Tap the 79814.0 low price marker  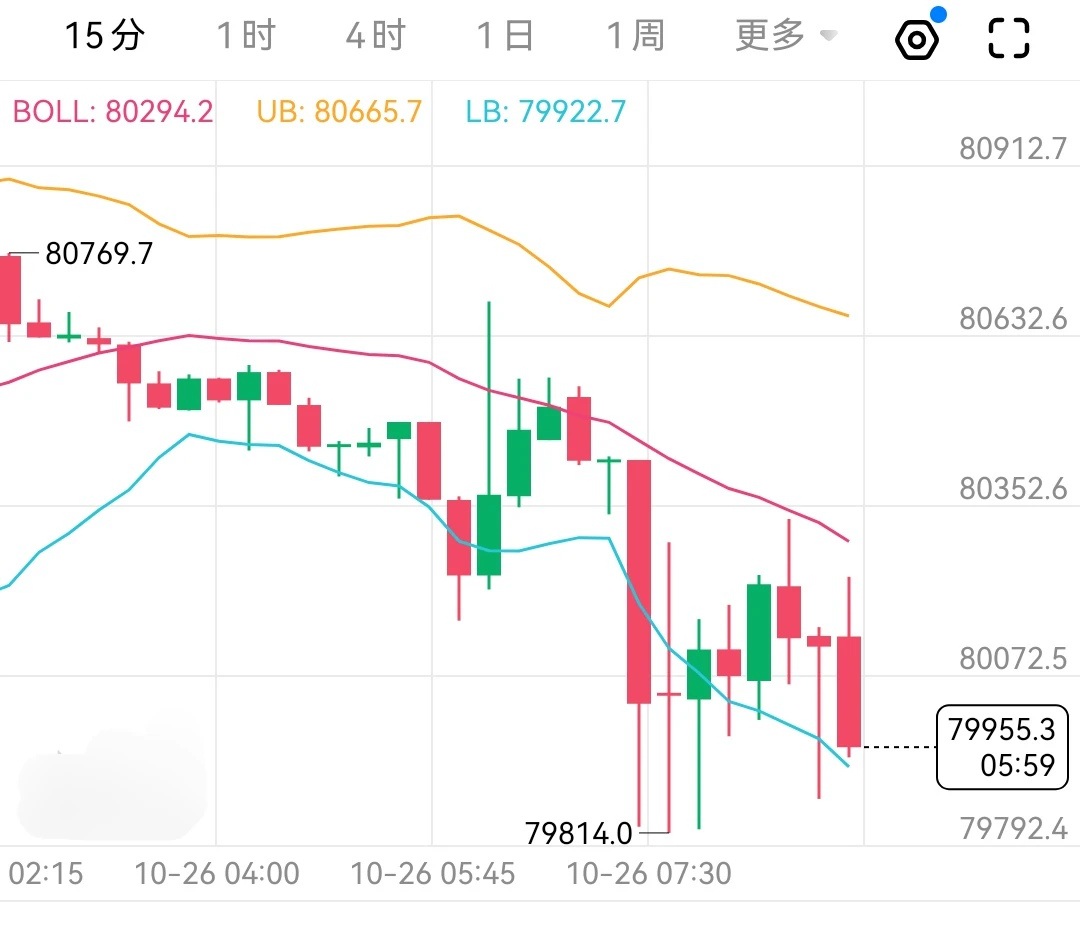point(578,833)
